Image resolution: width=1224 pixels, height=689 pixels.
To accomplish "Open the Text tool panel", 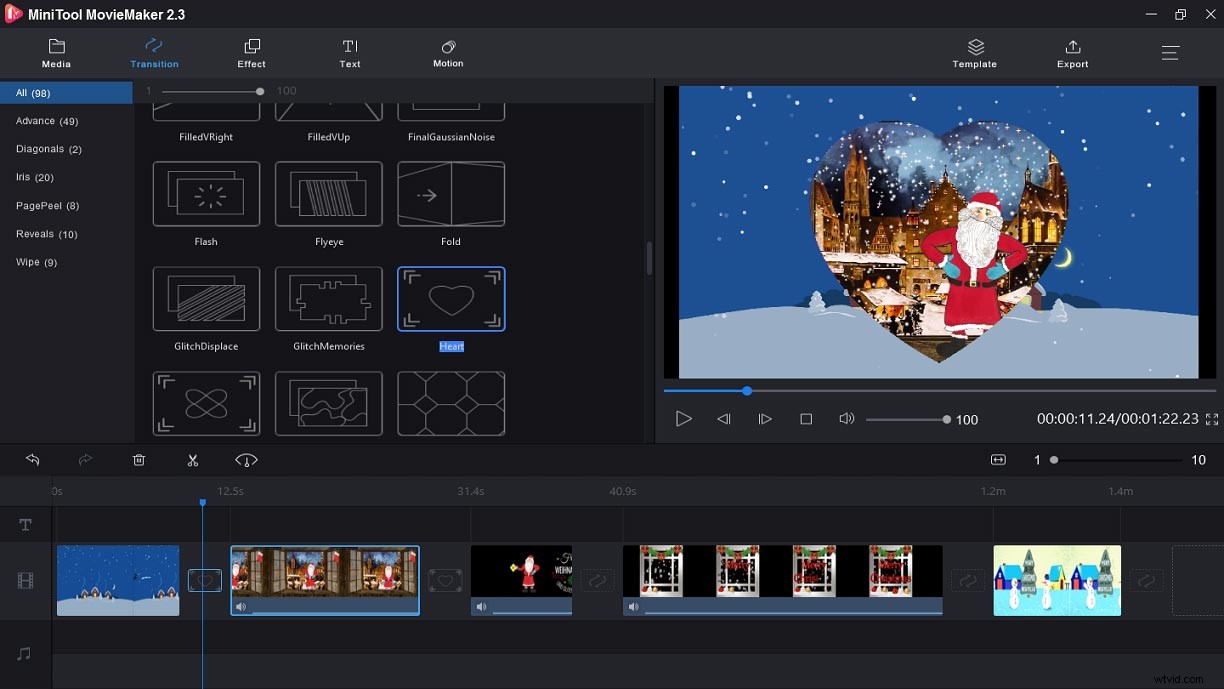I will click(349, 52).
